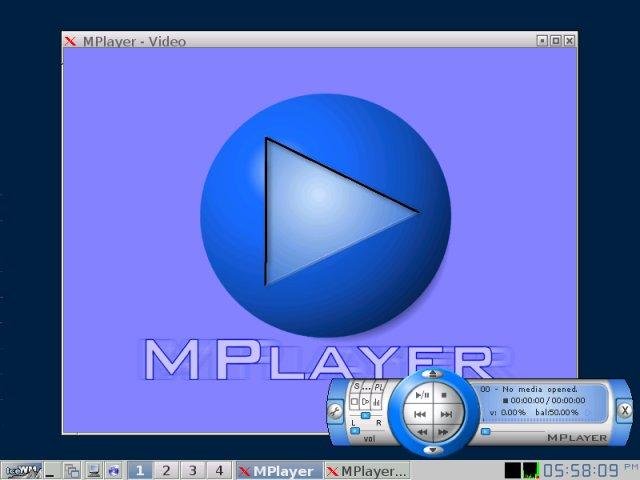Skip to next track in MPlayer controller
Viewport: 640px width, 480px height.
pos(447,414)
